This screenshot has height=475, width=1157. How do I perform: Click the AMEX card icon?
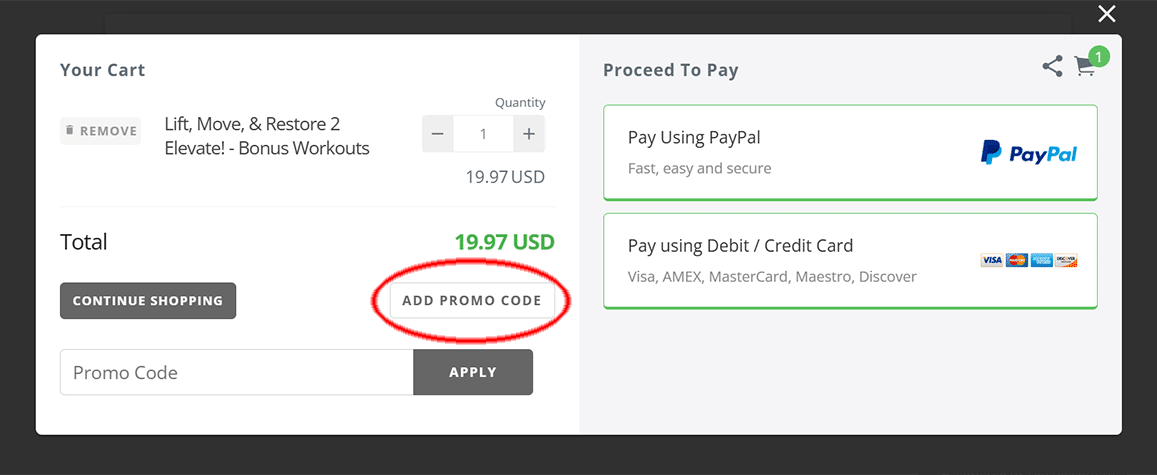(x=1041, y=260)
